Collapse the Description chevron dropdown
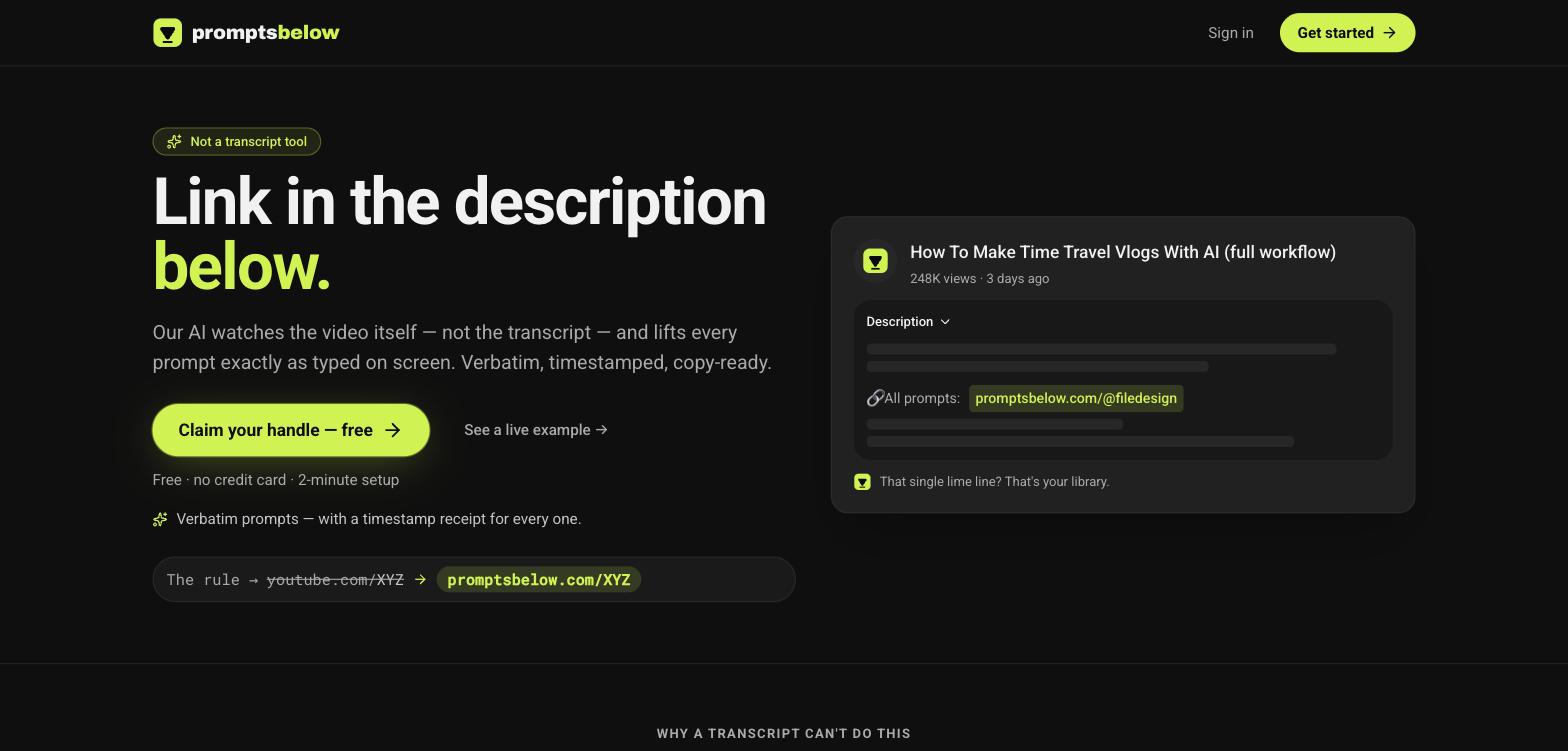The image size is (1568, 751). 945,322
